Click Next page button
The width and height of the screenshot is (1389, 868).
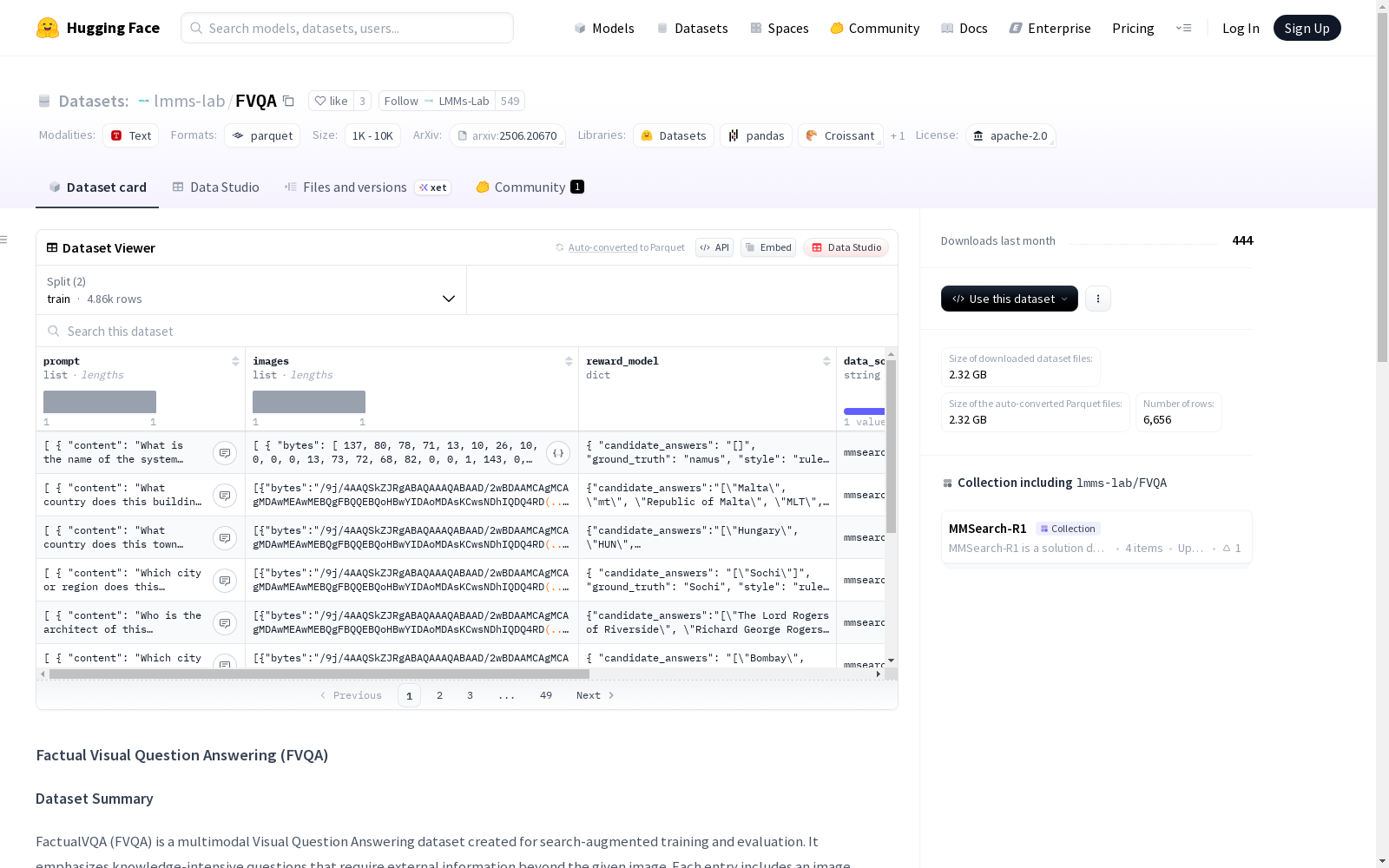[596, 695]
